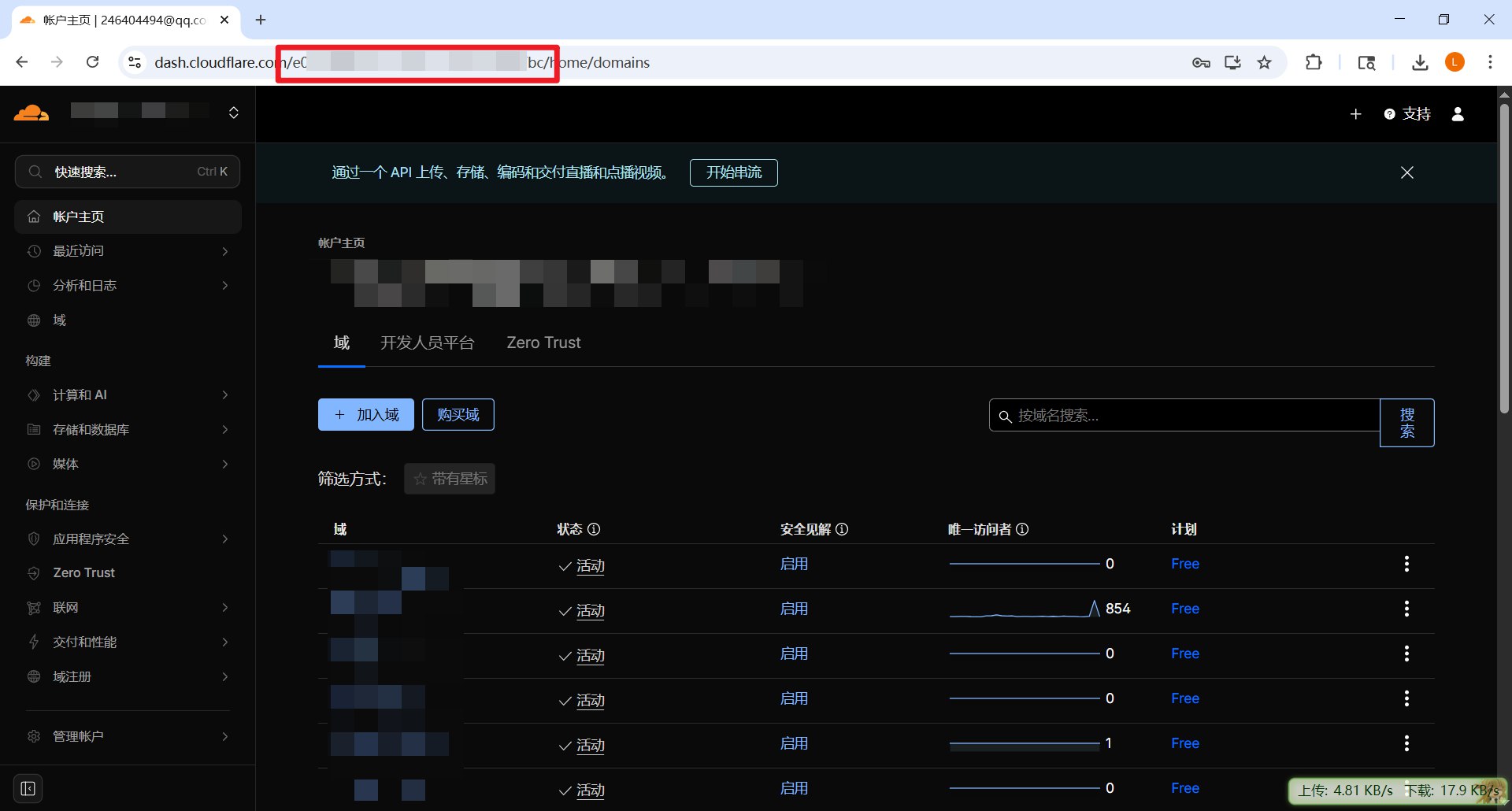The height and width of the screenshot is (811, 1512).
Task: Click the 开始串流 button
Action: [x=734, y=172]
